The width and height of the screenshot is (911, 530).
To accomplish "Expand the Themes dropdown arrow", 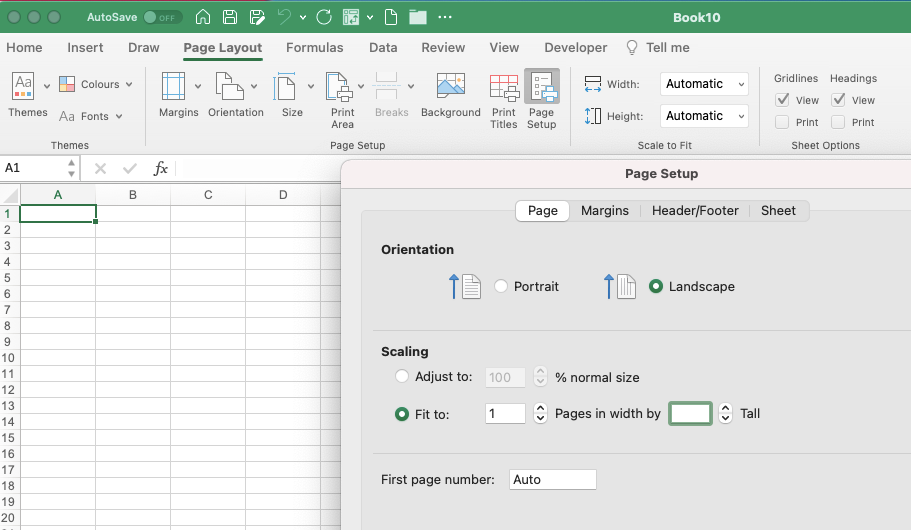I will [47, 86].
